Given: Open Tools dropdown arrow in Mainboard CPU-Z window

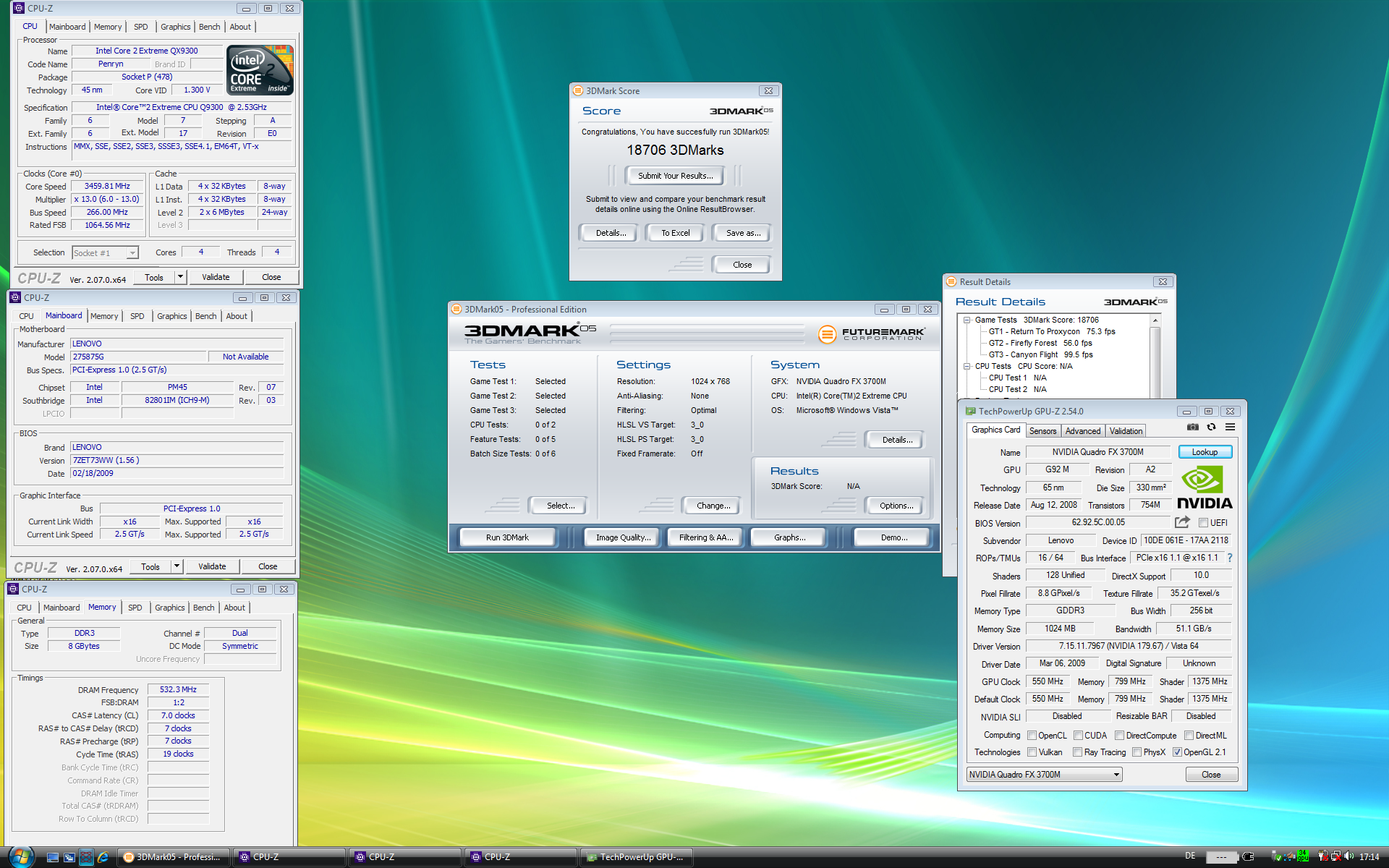Looking at the screenshot, I should tap(177, 566).
